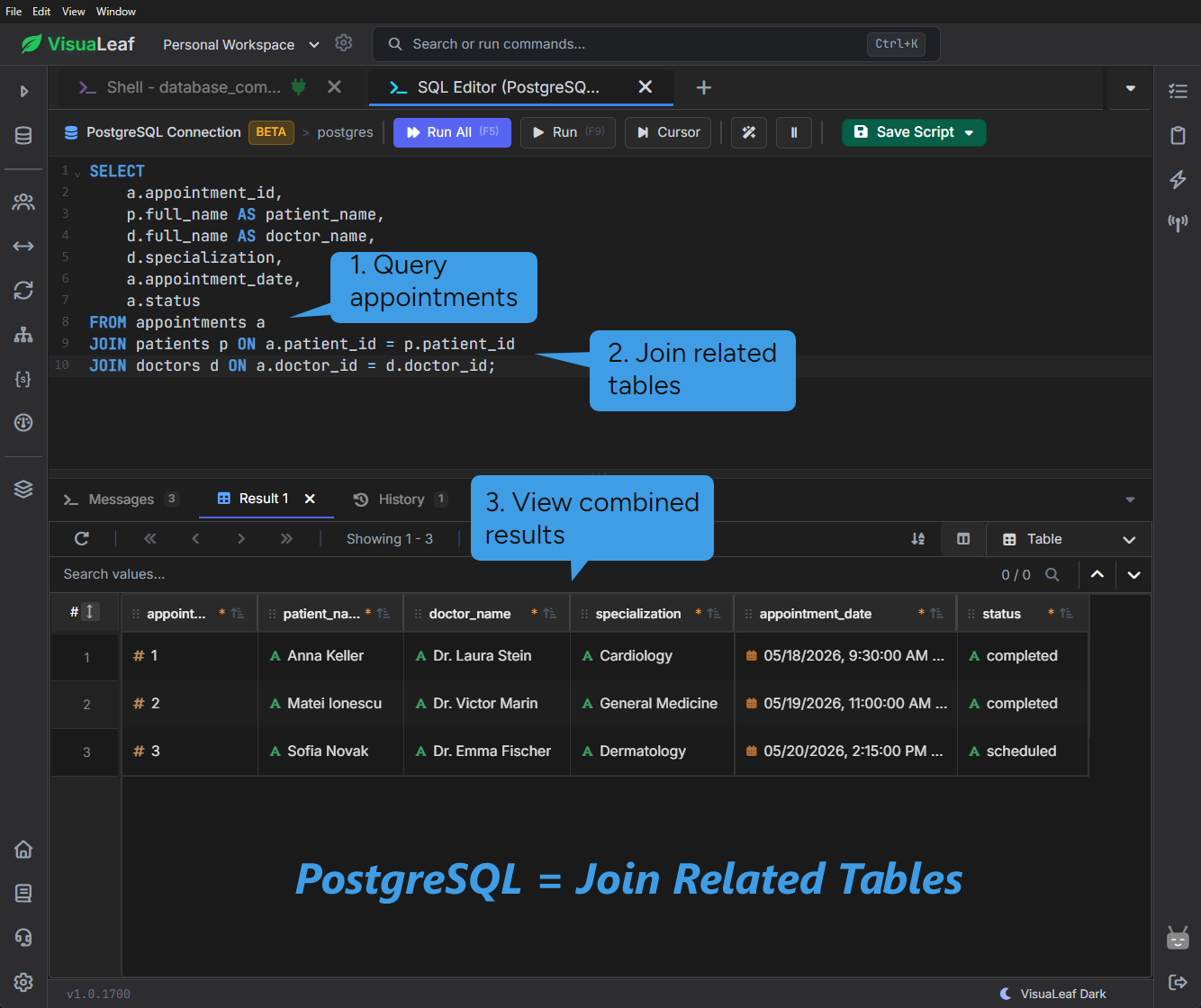Open the Table view mode dropdown
This screenshot has height=1008, width=1201.
(x=1070, y=539)
